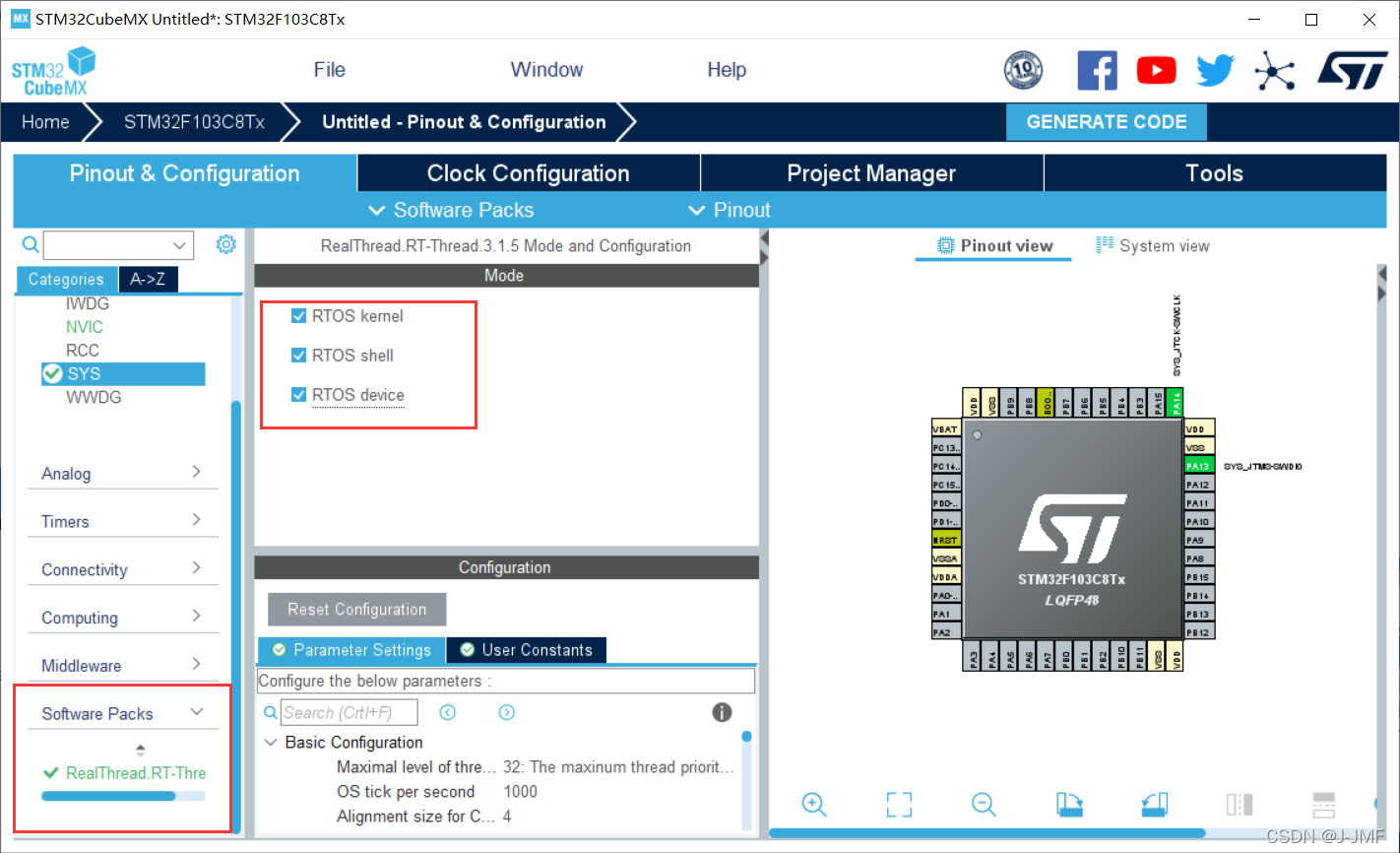This screenshot has width=1400, height=853.
Task: Click the STM32CubeMX logo
Action: [53, 71]
